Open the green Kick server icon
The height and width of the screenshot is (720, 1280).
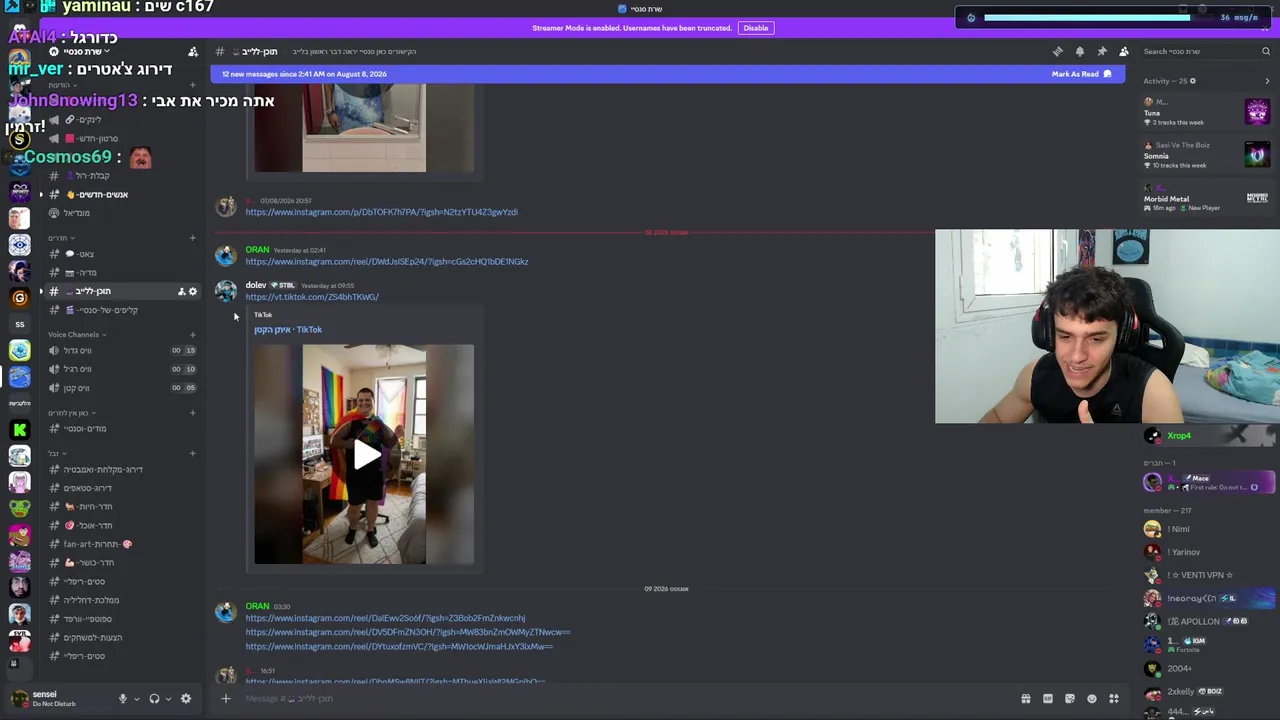[19, 430]
